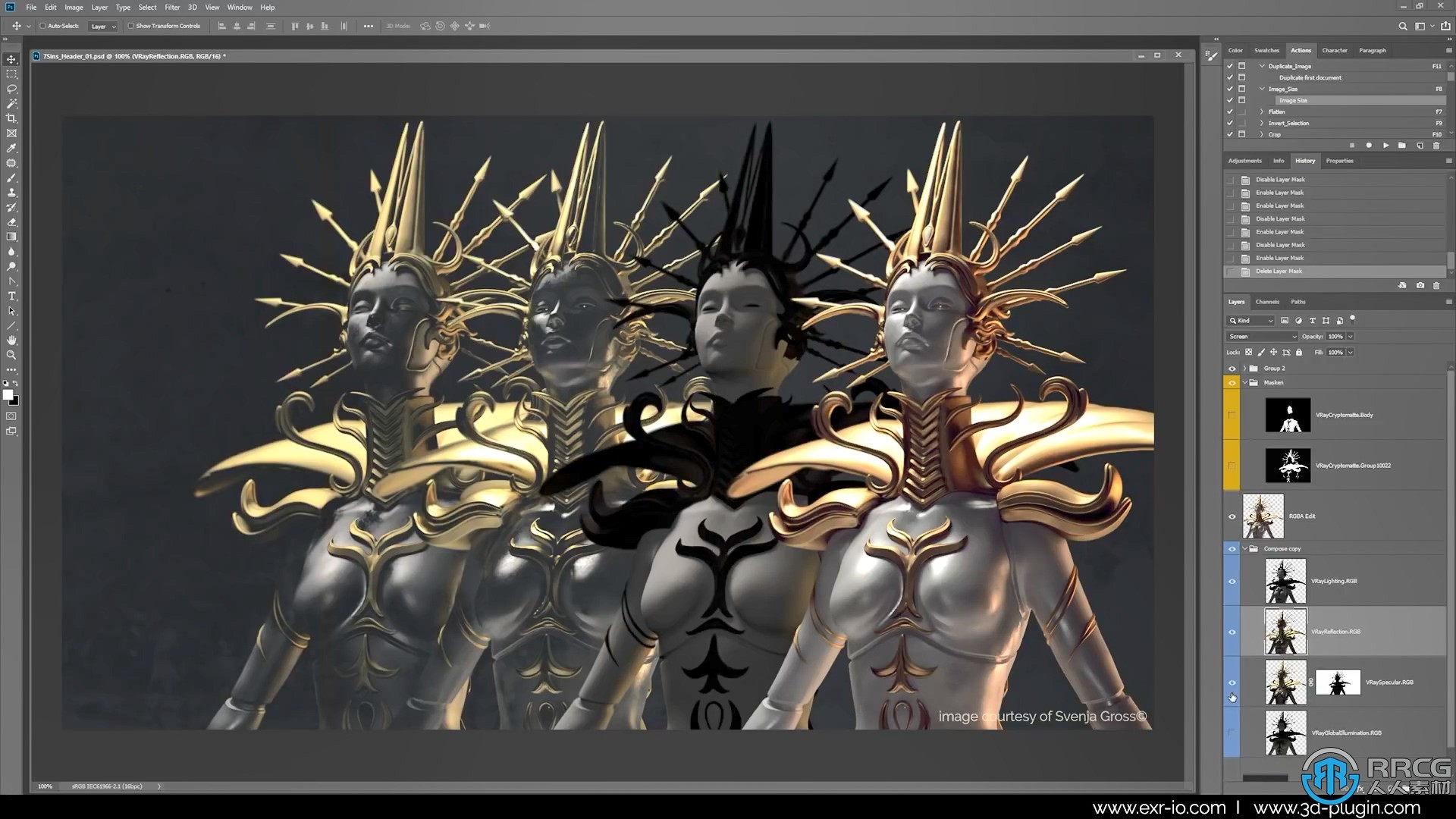The height and width of the screenshot is (819, 1456).
Task: Click the Duplicate Image action entry
Action: pos(1290,66)
